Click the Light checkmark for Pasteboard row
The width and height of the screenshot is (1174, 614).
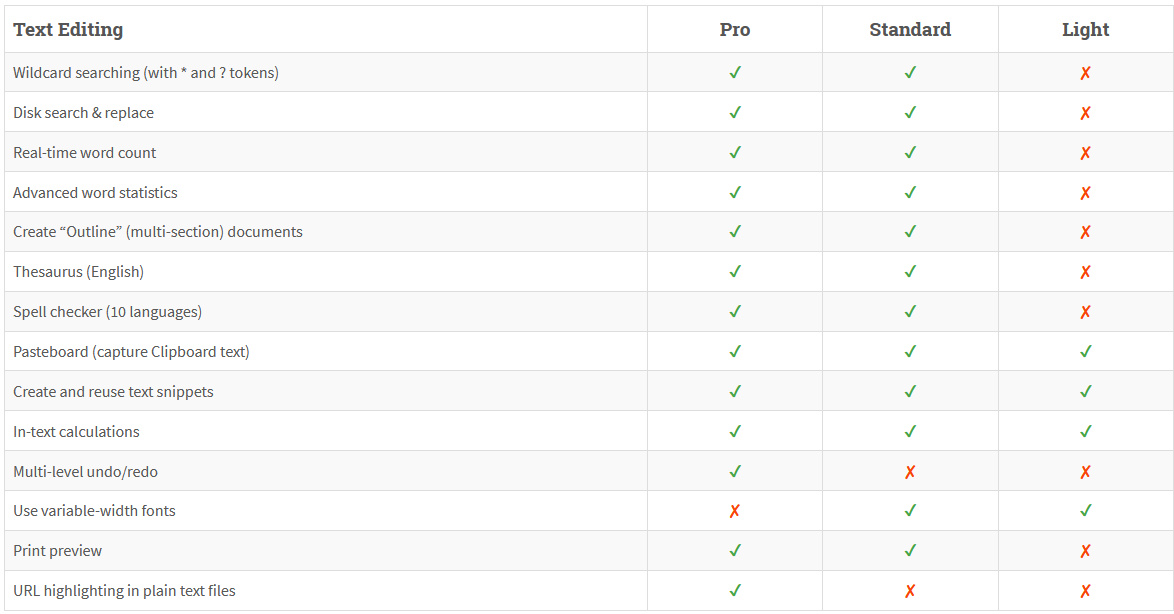tap(1085, 352)
